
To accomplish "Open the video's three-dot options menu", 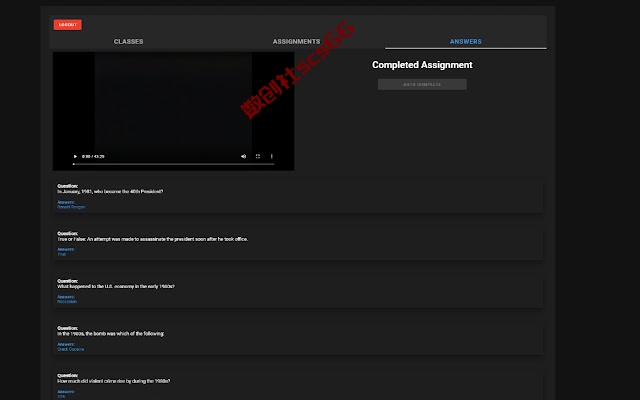I will 272,156.
